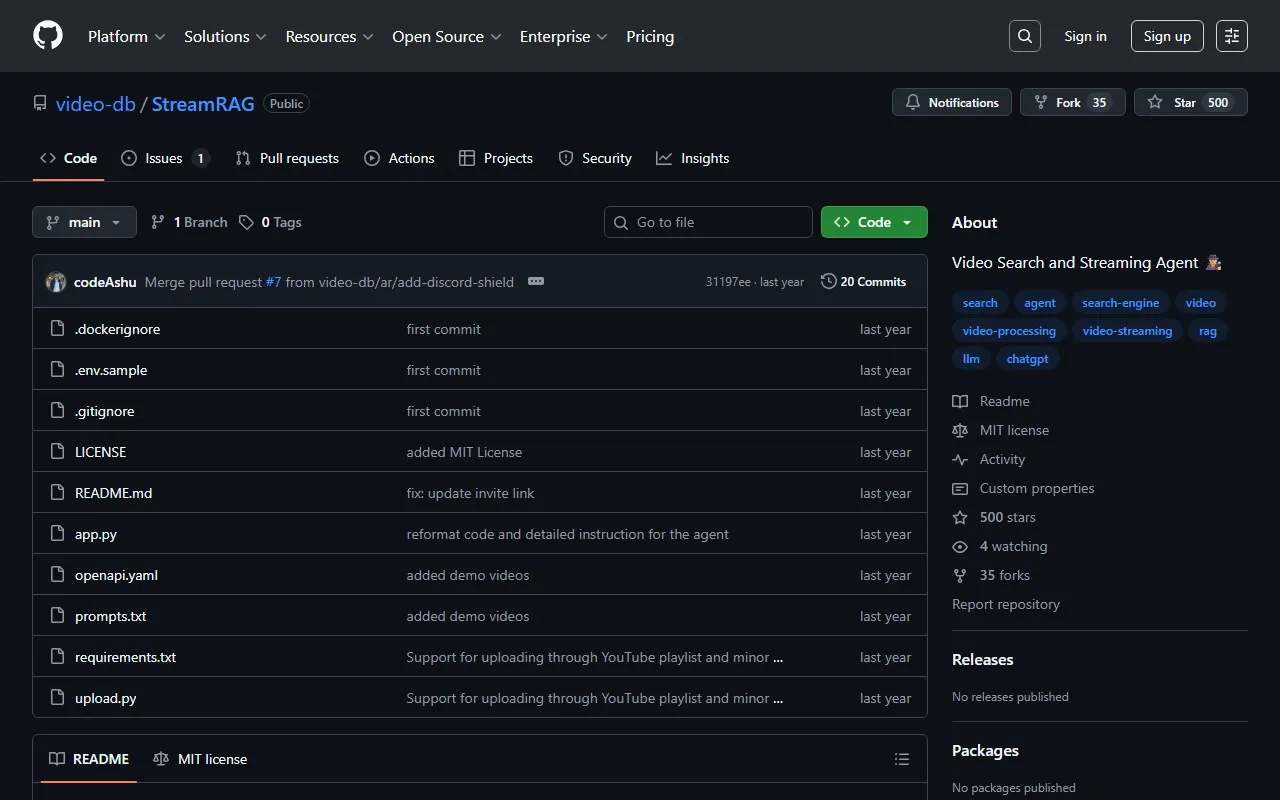This screenshot has height=800, width=1280.
Task: Click the GitHub logo icon
Action: (x=48, y=36)
